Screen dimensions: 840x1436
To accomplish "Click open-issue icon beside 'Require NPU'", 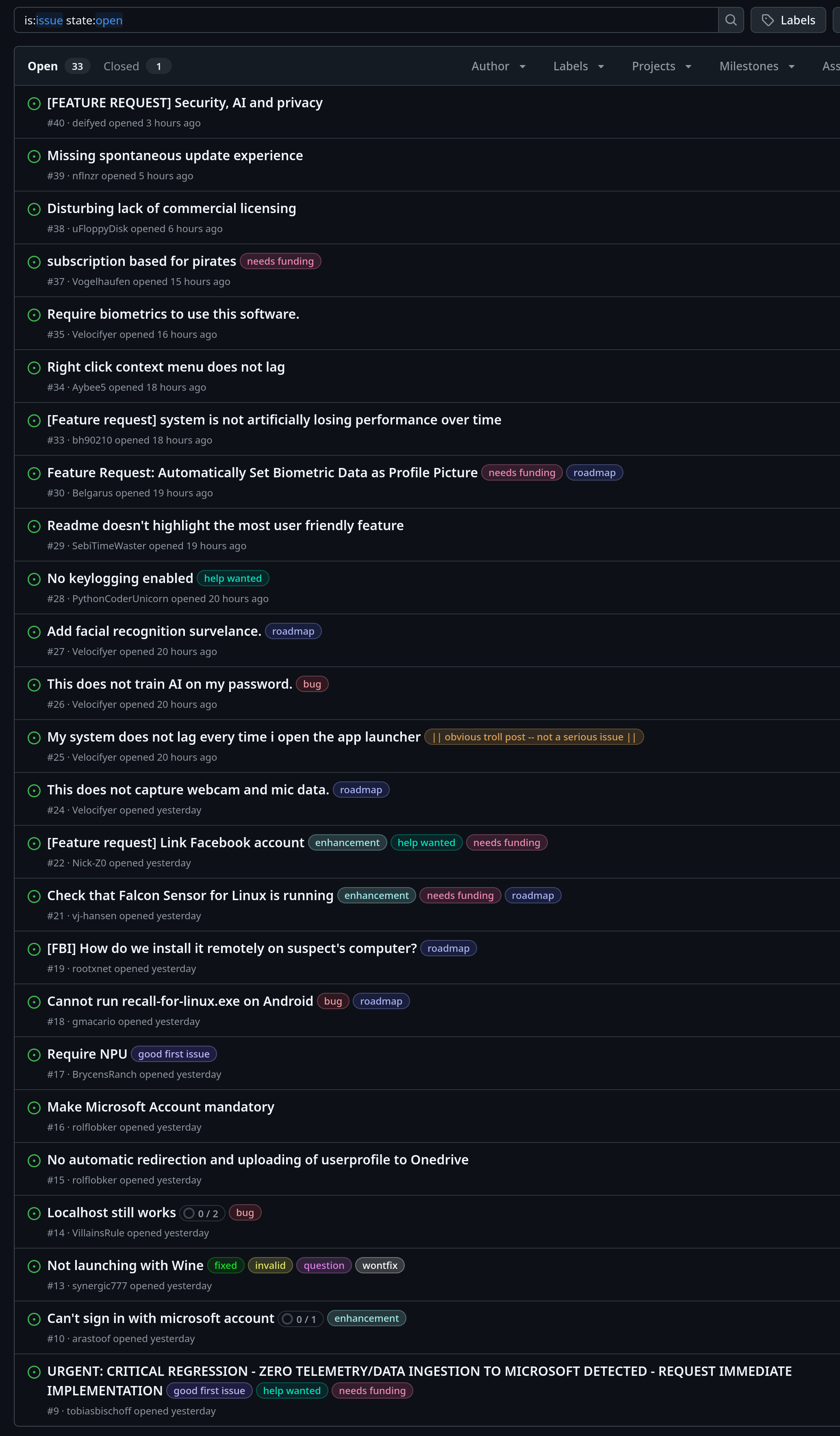I will (x=34, y=1055).
